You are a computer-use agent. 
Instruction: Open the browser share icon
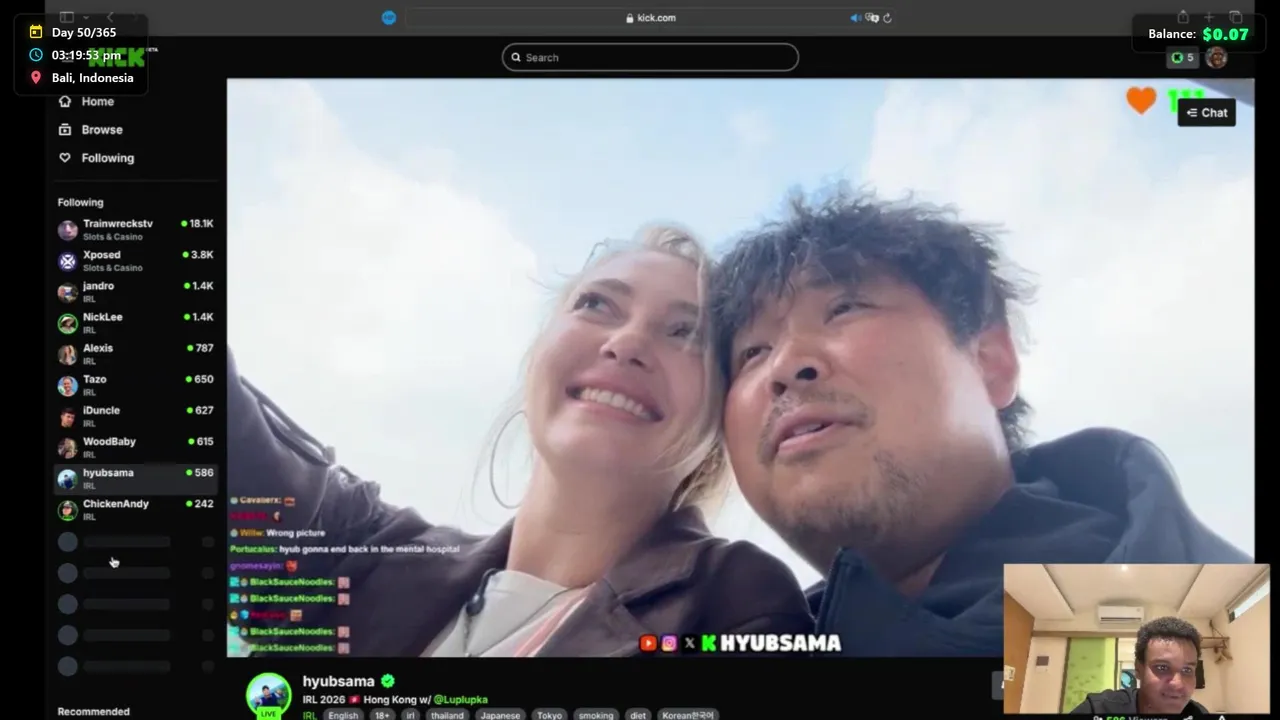pyautogui.click(x=1183, y=17)
